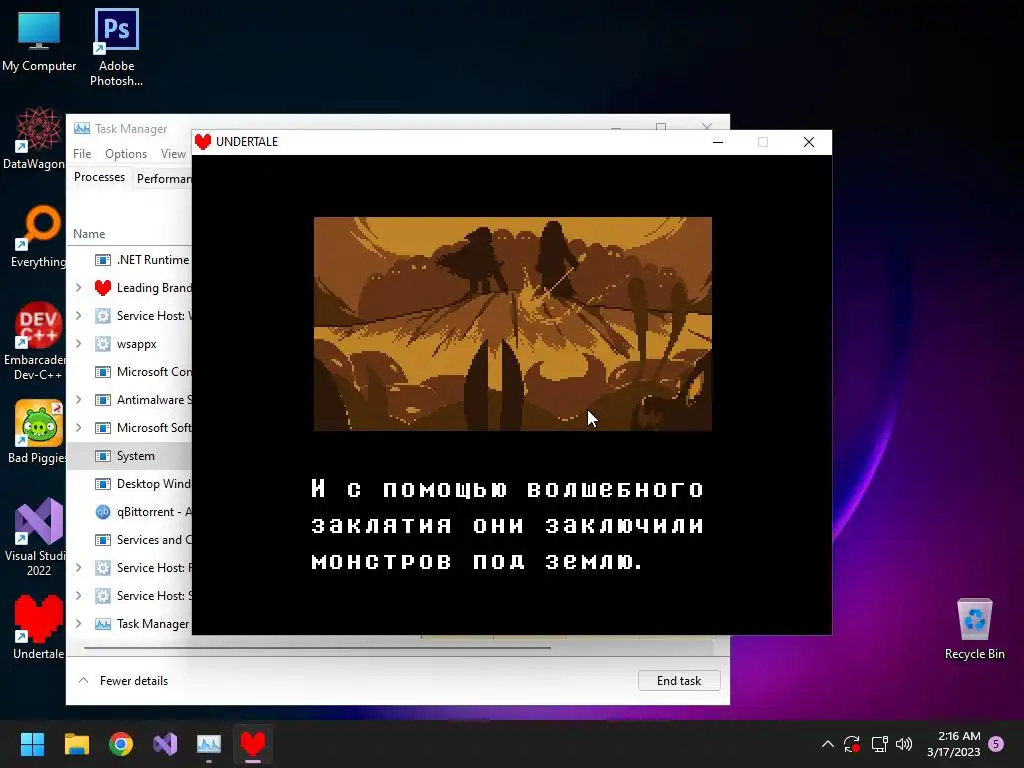Open Task Manager File menu
Image resolution: width=1024 pixels, height=768 pixels.
82,153
